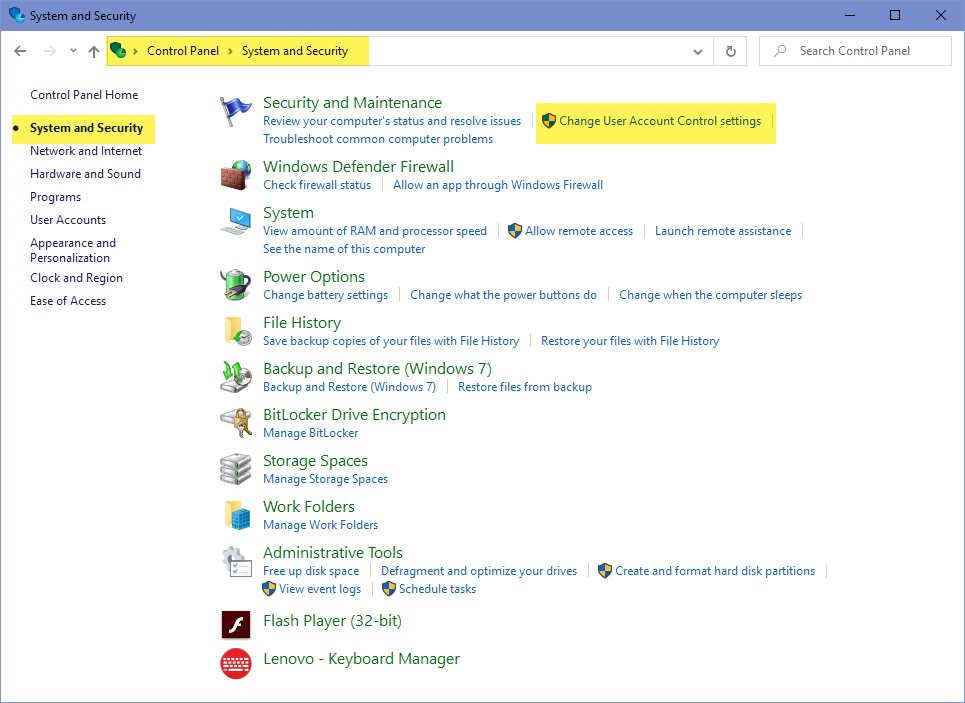
Task: Click Restore files from backup link
Action: click(x=525, y=387)
